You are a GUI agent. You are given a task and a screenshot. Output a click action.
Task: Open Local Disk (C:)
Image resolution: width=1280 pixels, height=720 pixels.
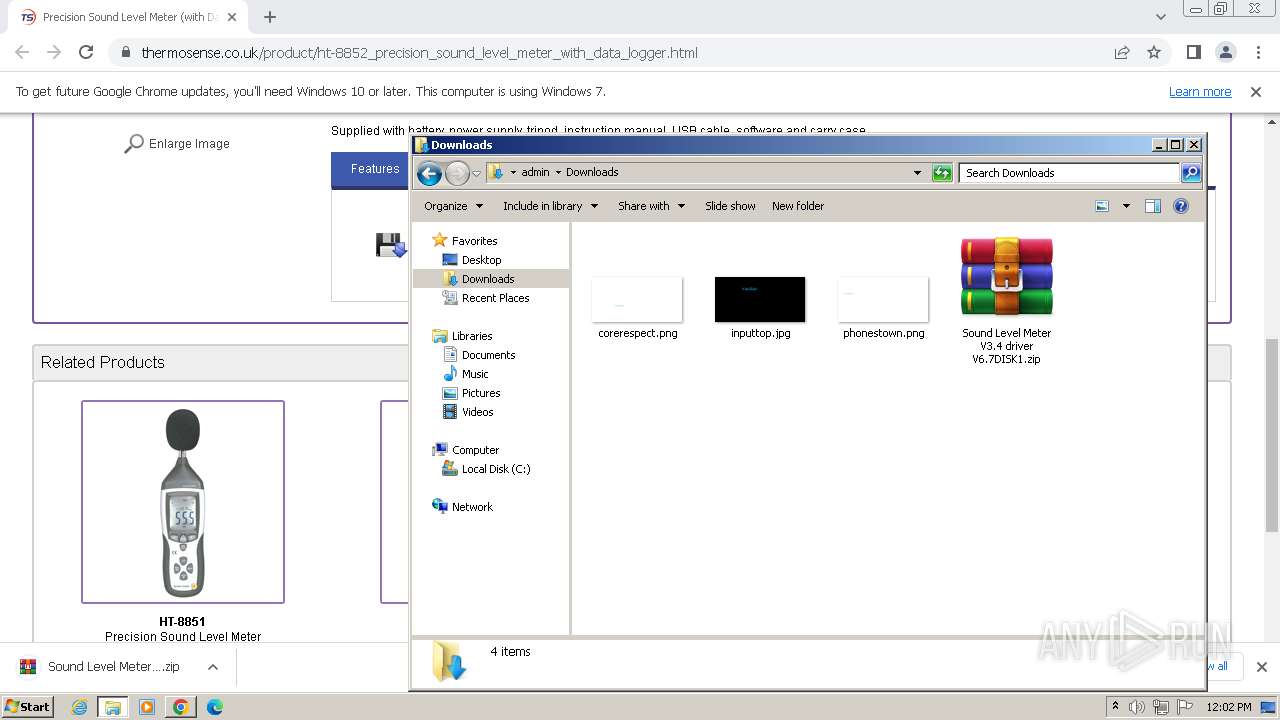pyautogui.click(x=495, y=469)
